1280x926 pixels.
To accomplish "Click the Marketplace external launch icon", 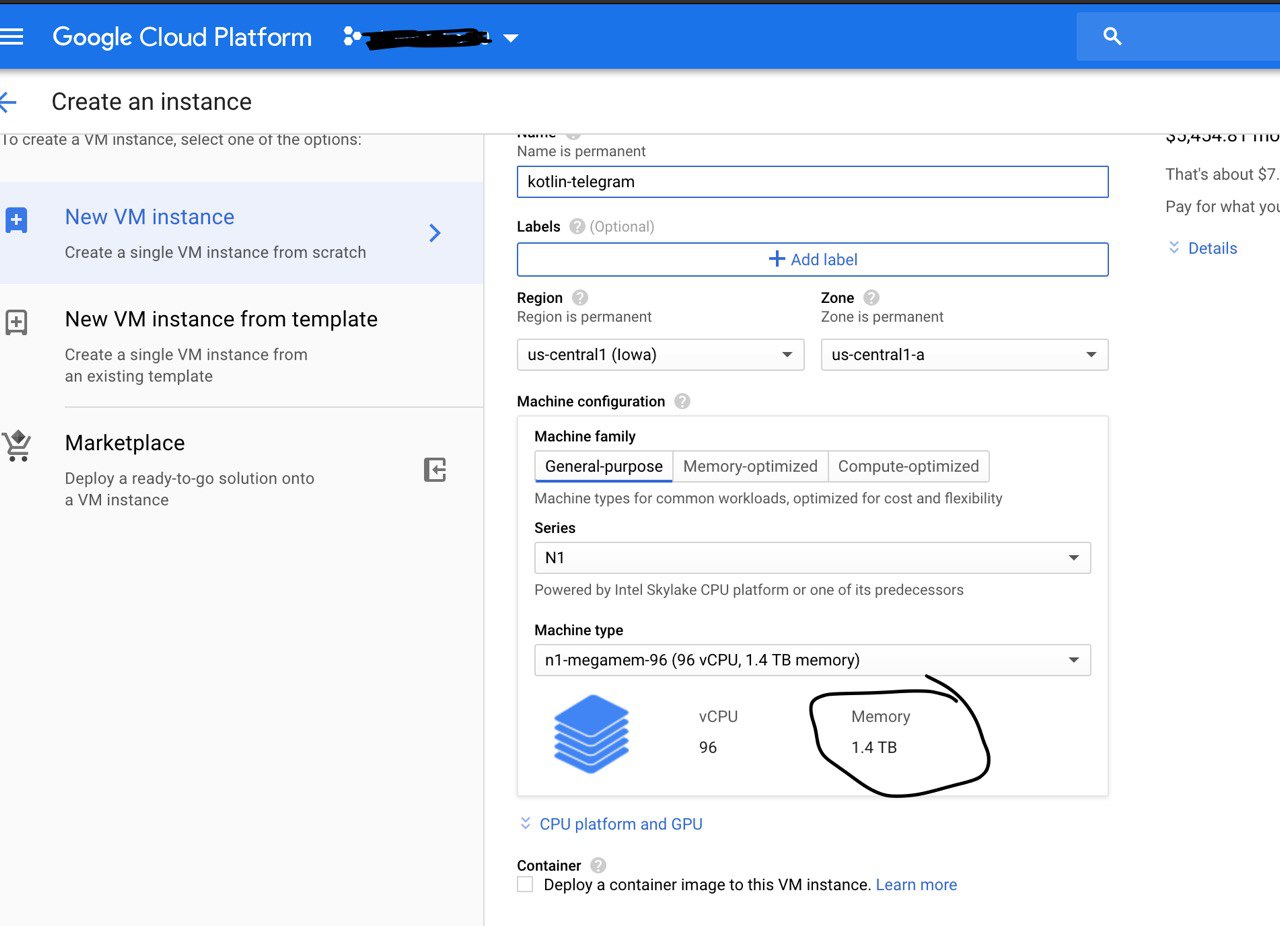I will (435, 470).
